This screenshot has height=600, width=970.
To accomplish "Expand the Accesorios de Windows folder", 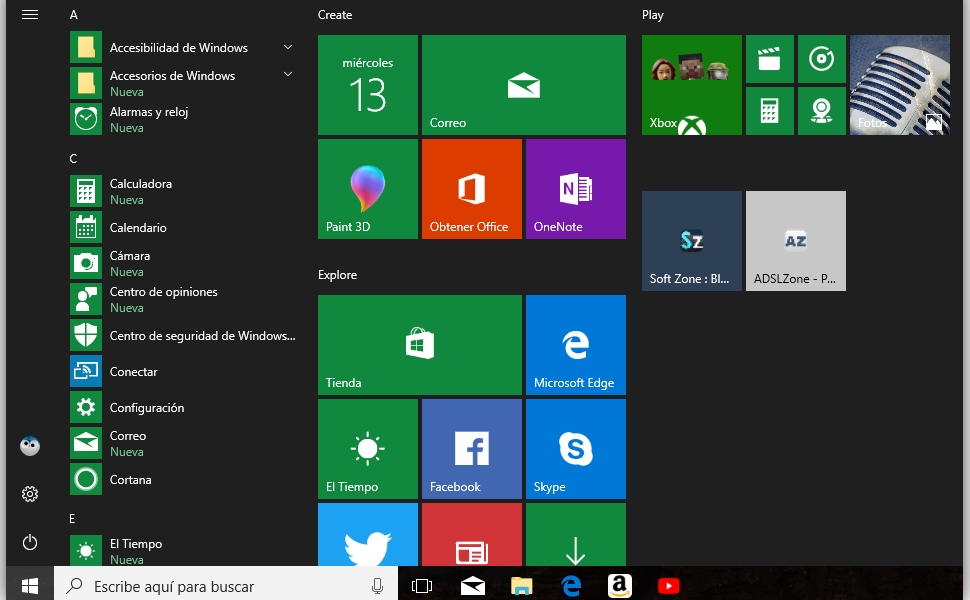I will [x=288, y=75].
